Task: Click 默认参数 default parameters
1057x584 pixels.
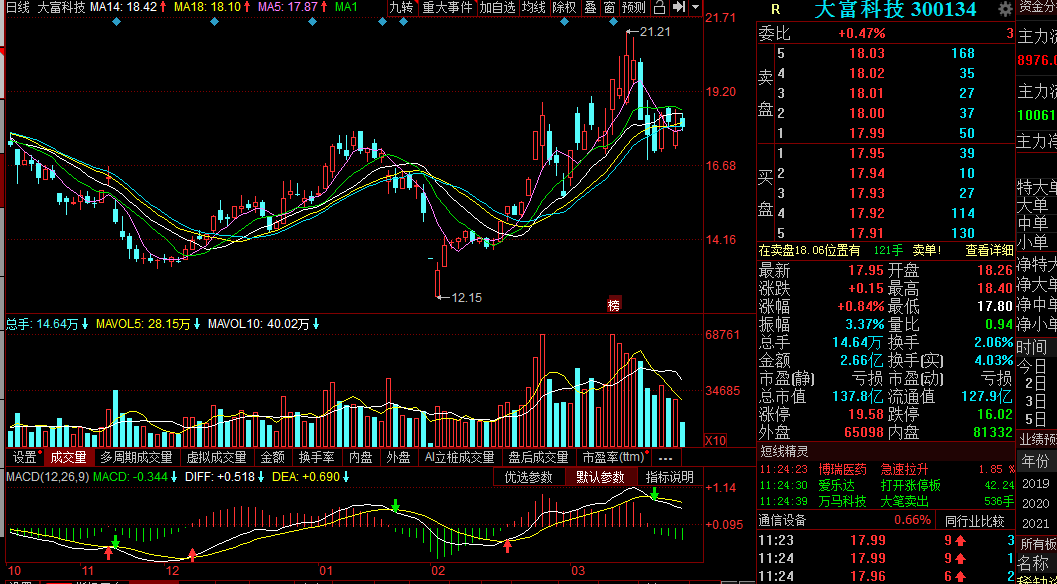Action: [600, 477]
